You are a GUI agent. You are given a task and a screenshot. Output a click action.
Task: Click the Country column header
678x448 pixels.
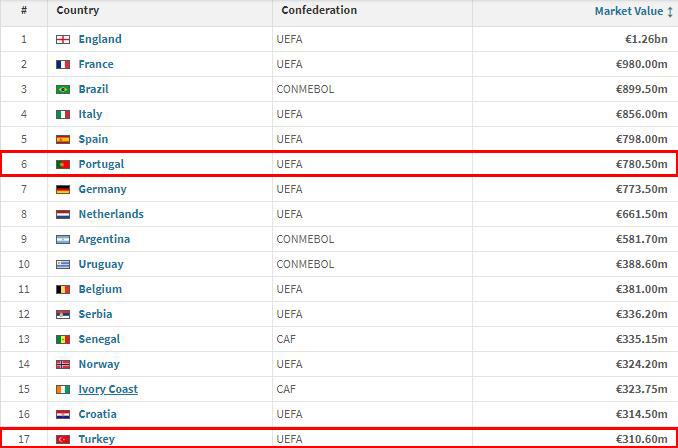coord(77,11)
